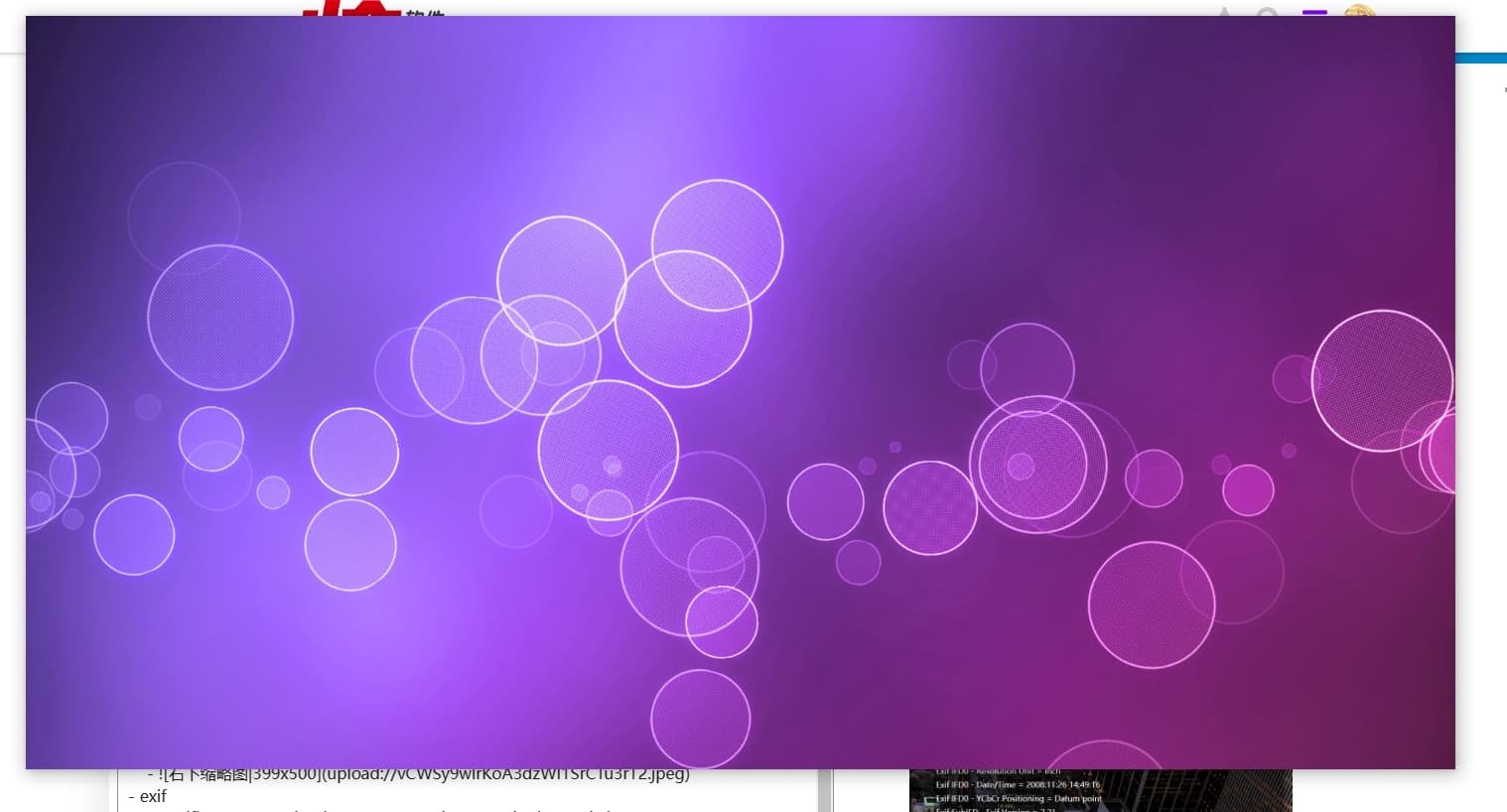Viewport: 1507px width, 812px height.
Task: Click the EXIF screenshot thumbnail in preview
Action: (x=1100, y=790)
